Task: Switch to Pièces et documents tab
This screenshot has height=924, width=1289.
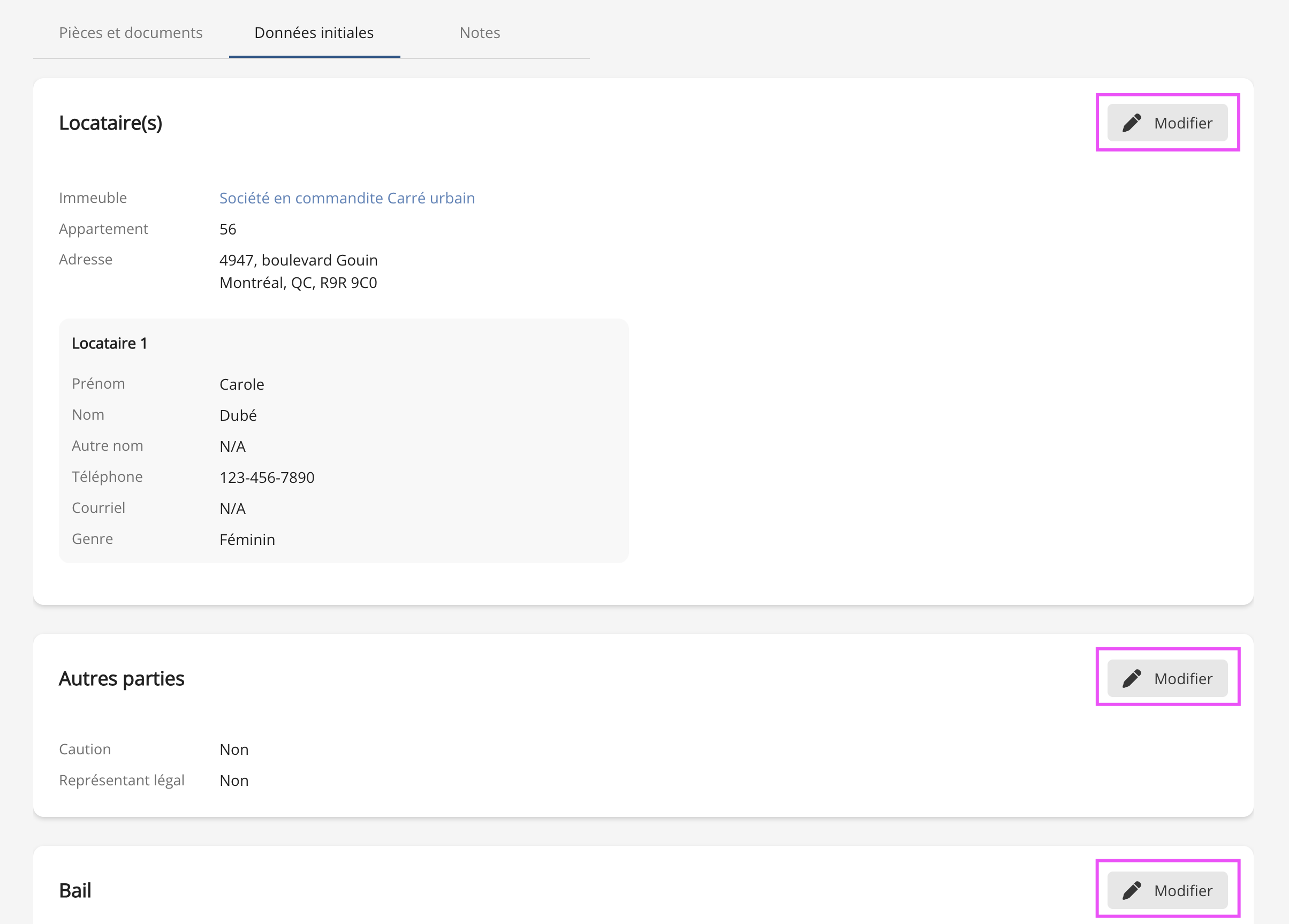Action: (131, 33)
